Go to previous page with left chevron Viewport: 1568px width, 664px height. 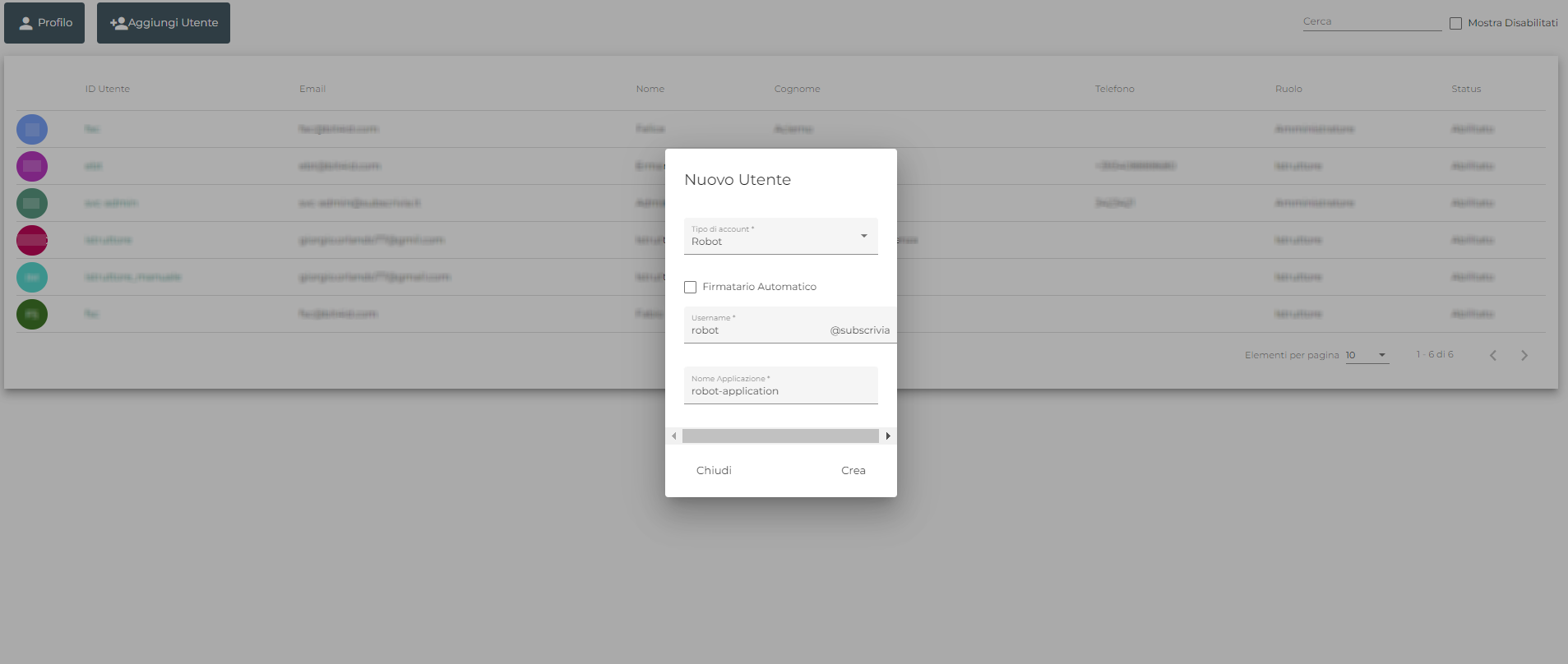pos(1492,355)
